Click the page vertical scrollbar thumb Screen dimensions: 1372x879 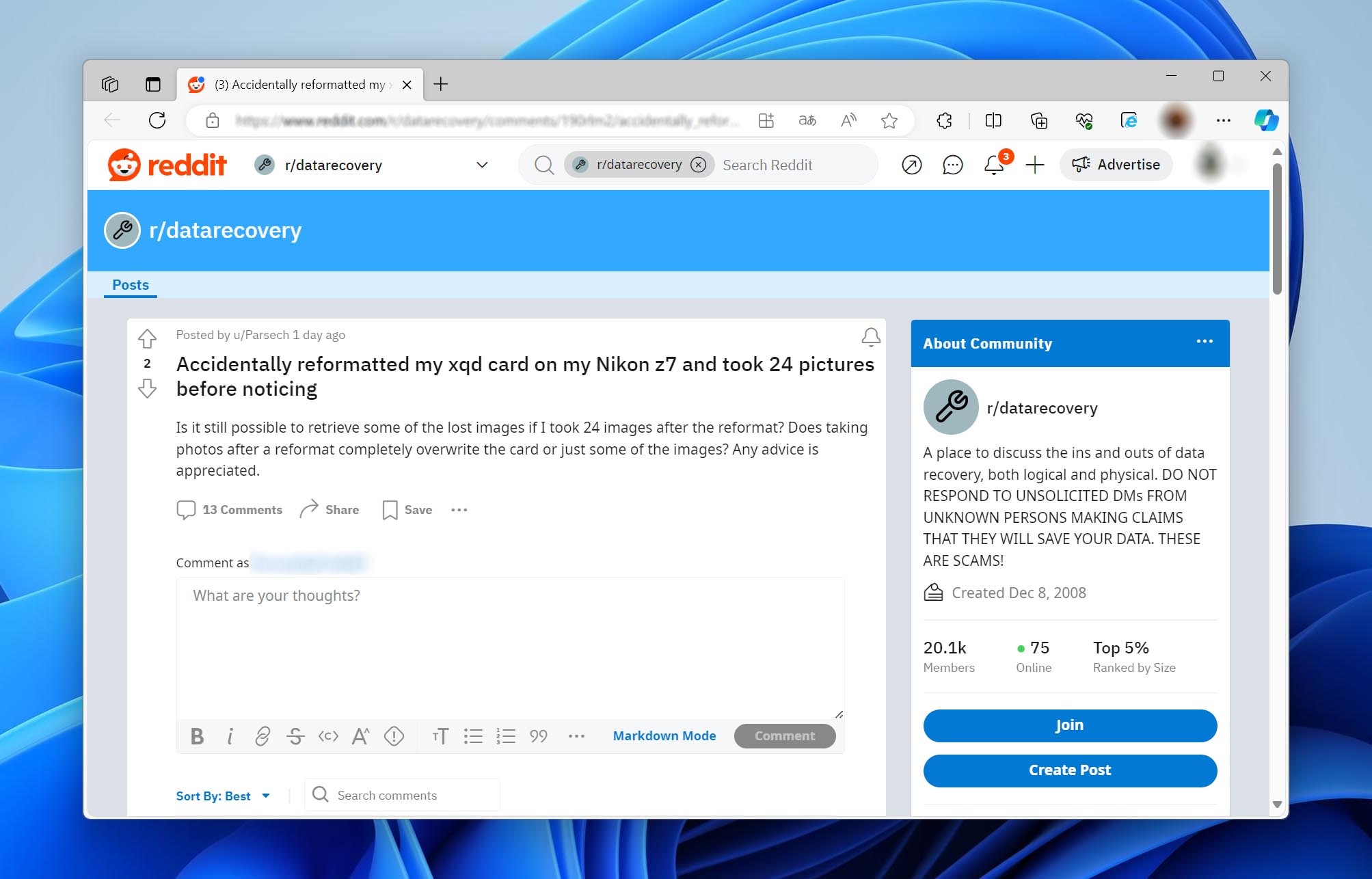pyautogui.click(x=1276, y=229)
